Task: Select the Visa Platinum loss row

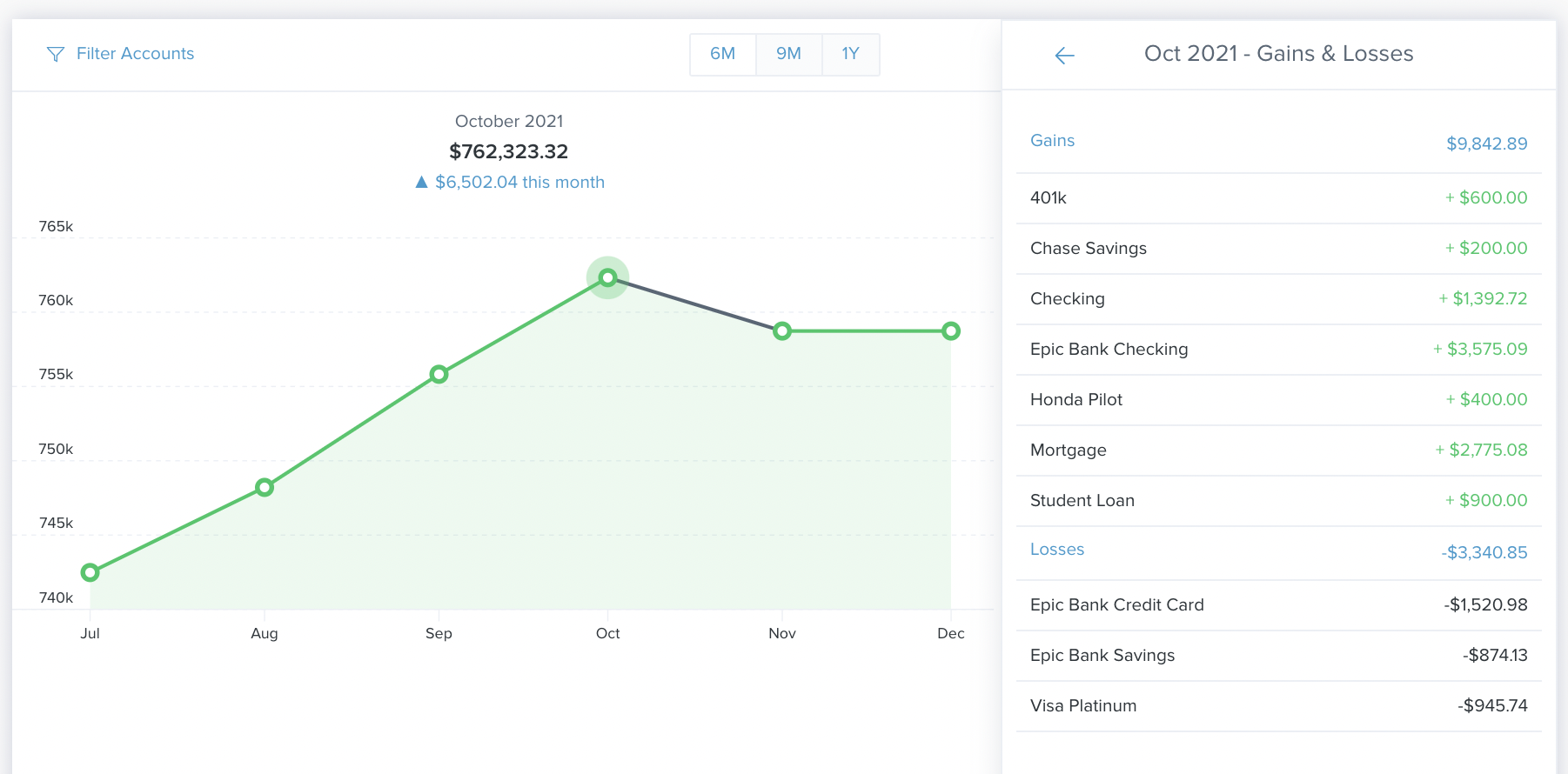Action: point(1277,706)
